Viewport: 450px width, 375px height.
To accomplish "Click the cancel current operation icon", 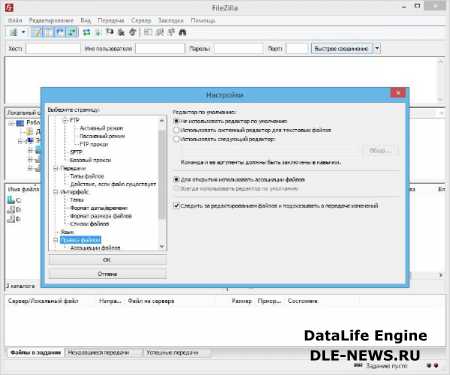I will pos(110,32).
